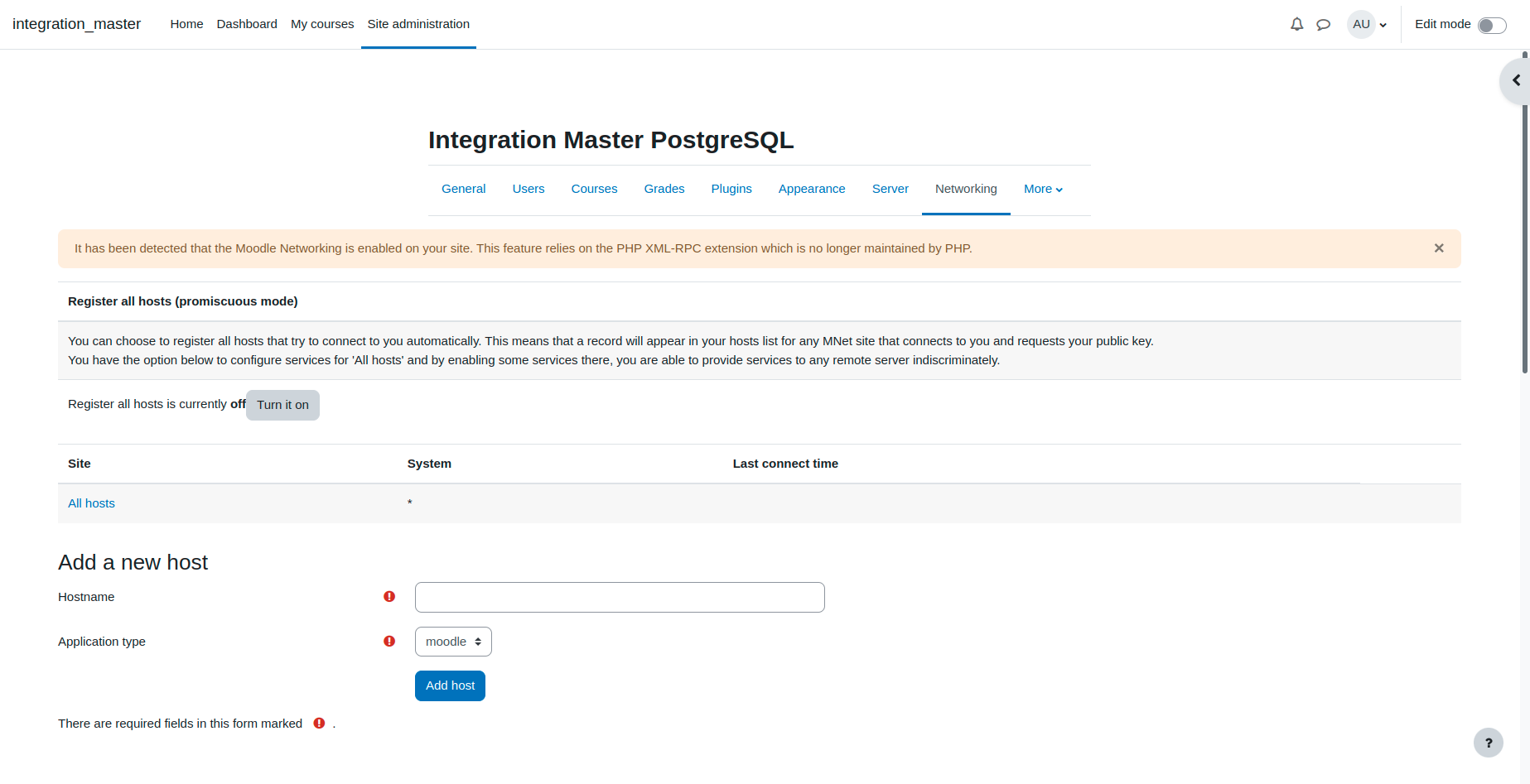Expand the block drawer arrow
The image size is (1530, 784).
click(1516, 80)
